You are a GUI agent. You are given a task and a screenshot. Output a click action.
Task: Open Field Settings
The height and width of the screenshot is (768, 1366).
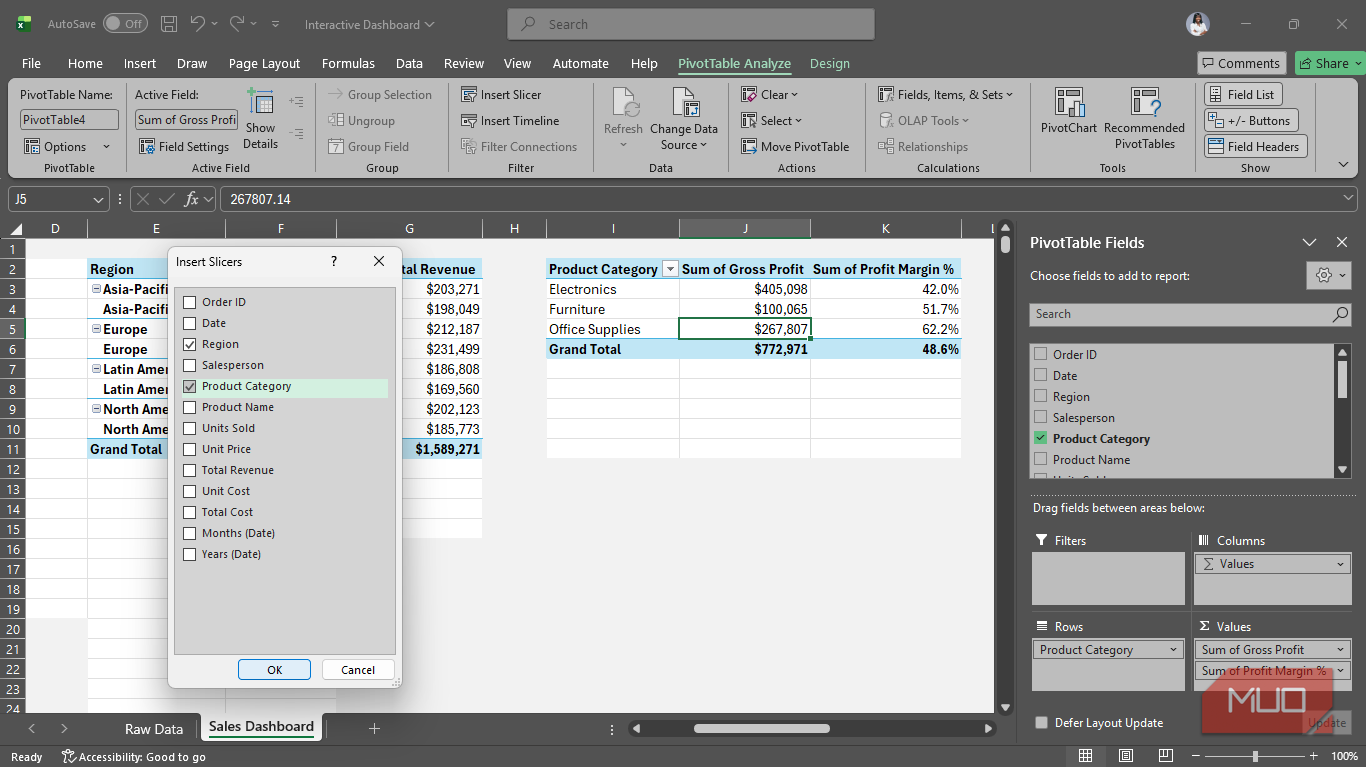[x=184, y=147]
